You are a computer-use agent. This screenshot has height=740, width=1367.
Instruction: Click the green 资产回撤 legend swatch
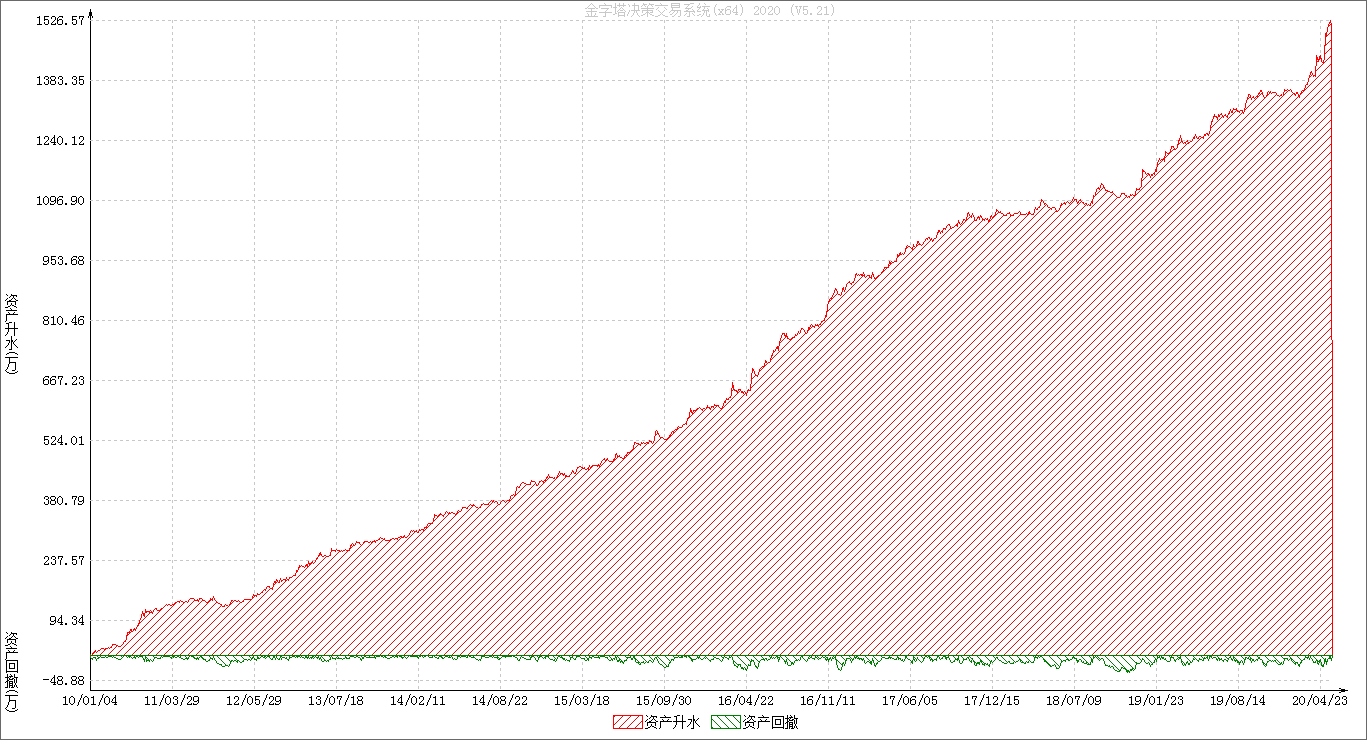click(x=726, y=722)
